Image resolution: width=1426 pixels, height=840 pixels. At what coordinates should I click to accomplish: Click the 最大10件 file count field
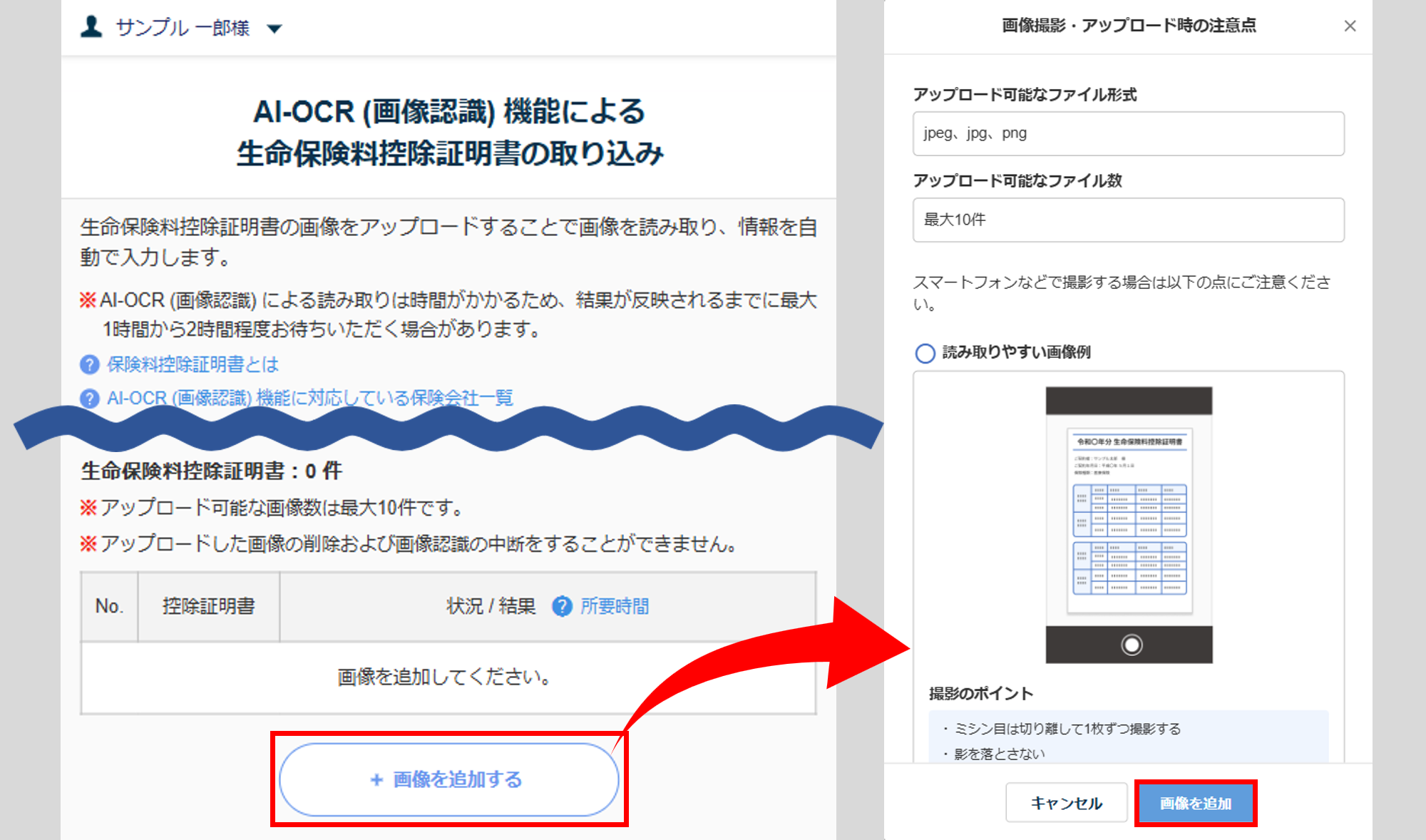(1128, 220)
